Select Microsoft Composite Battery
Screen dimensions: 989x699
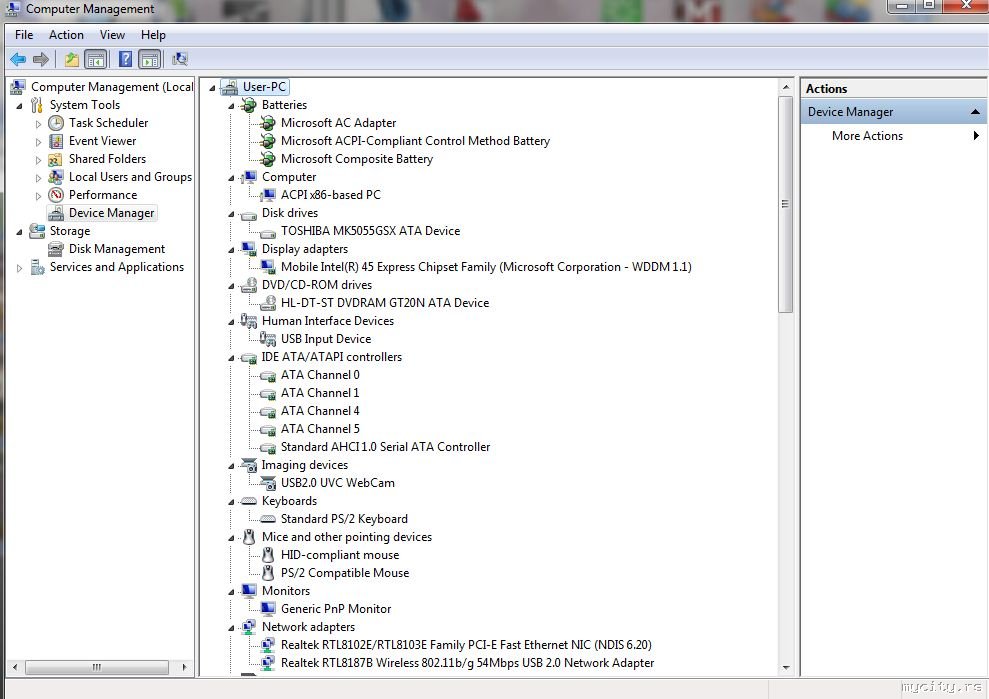(357, 159)
